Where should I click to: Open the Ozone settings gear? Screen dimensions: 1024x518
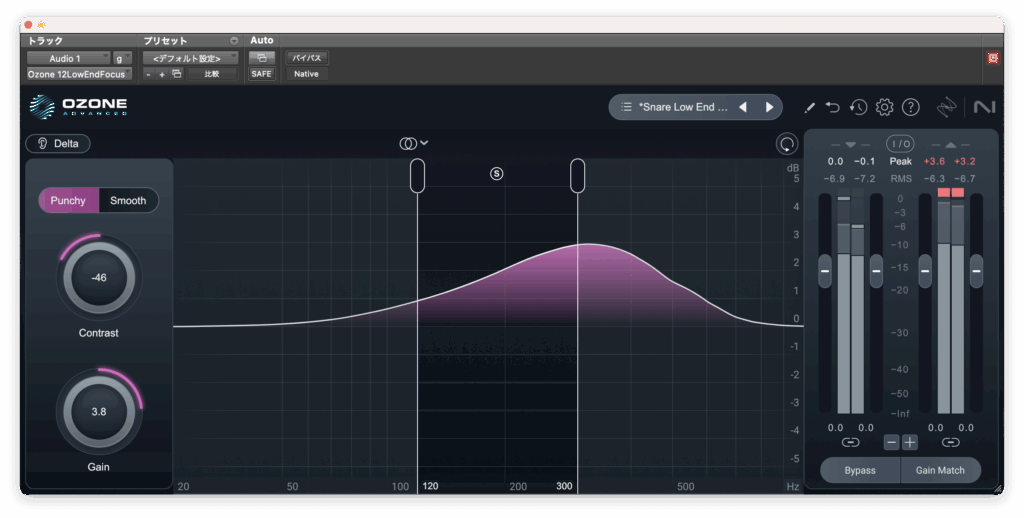884,107
